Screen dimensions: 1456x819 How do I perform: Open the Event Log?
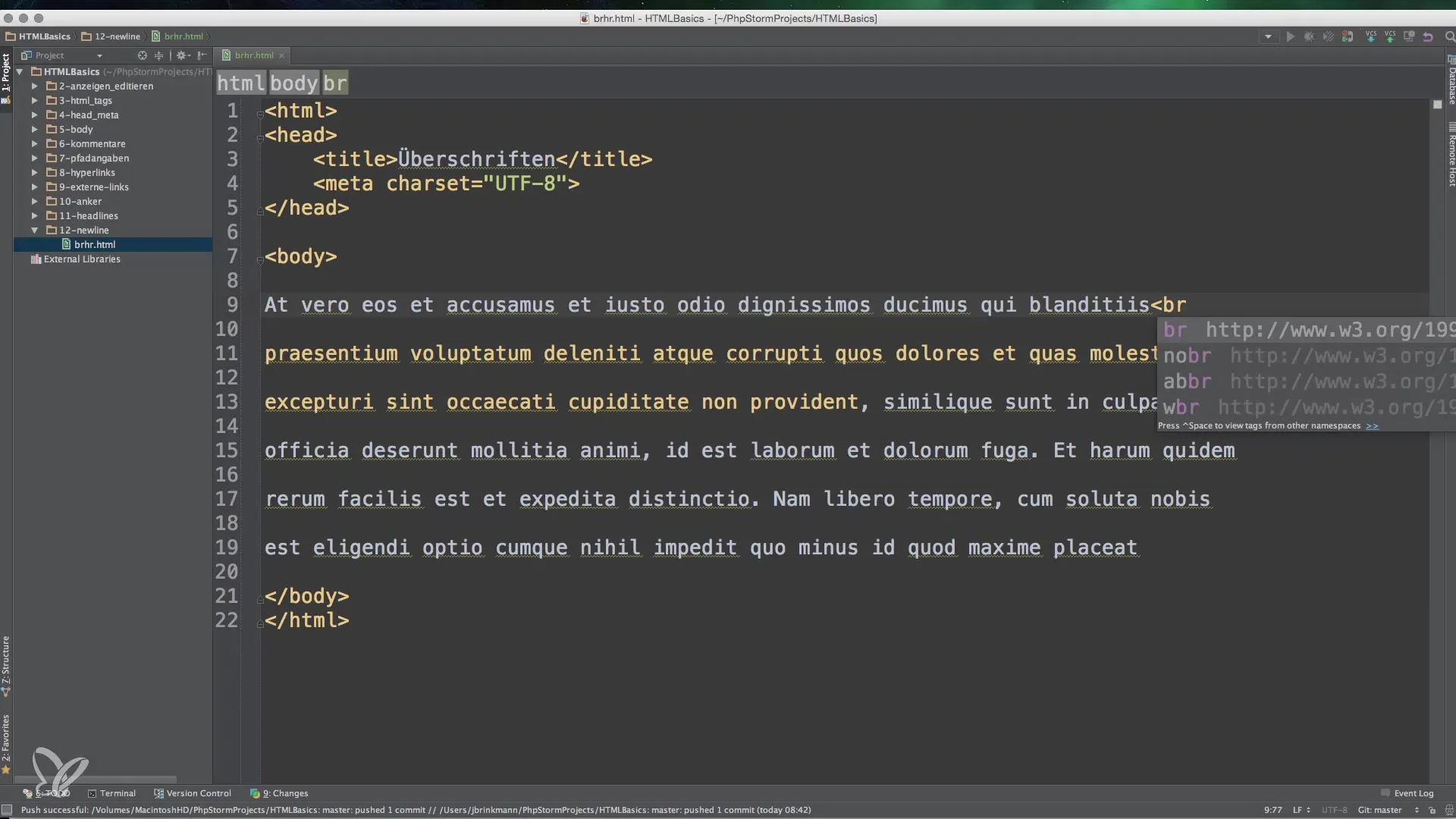(1407, 793)
